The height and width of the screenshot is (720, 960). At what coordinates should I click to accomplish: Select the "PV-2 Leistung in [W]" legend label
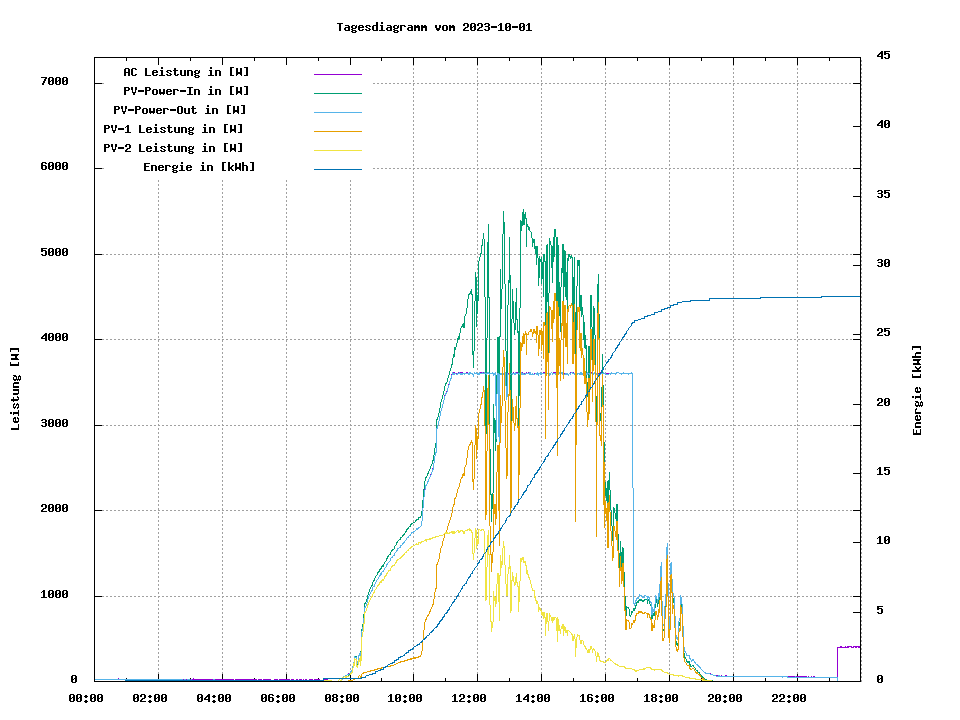click(x=173, y=148)
